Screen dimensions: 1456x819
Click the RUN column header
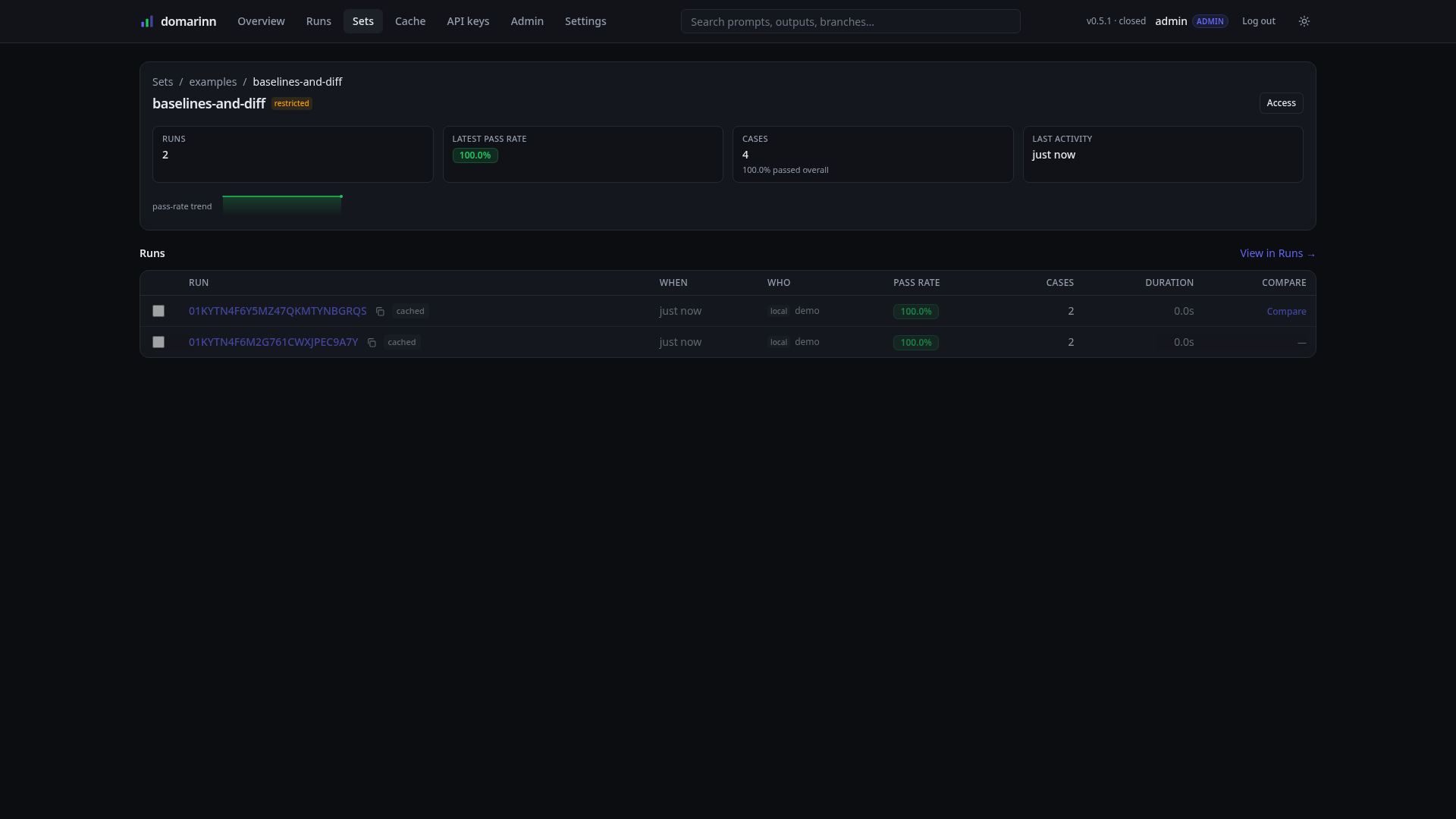[199, 283]
